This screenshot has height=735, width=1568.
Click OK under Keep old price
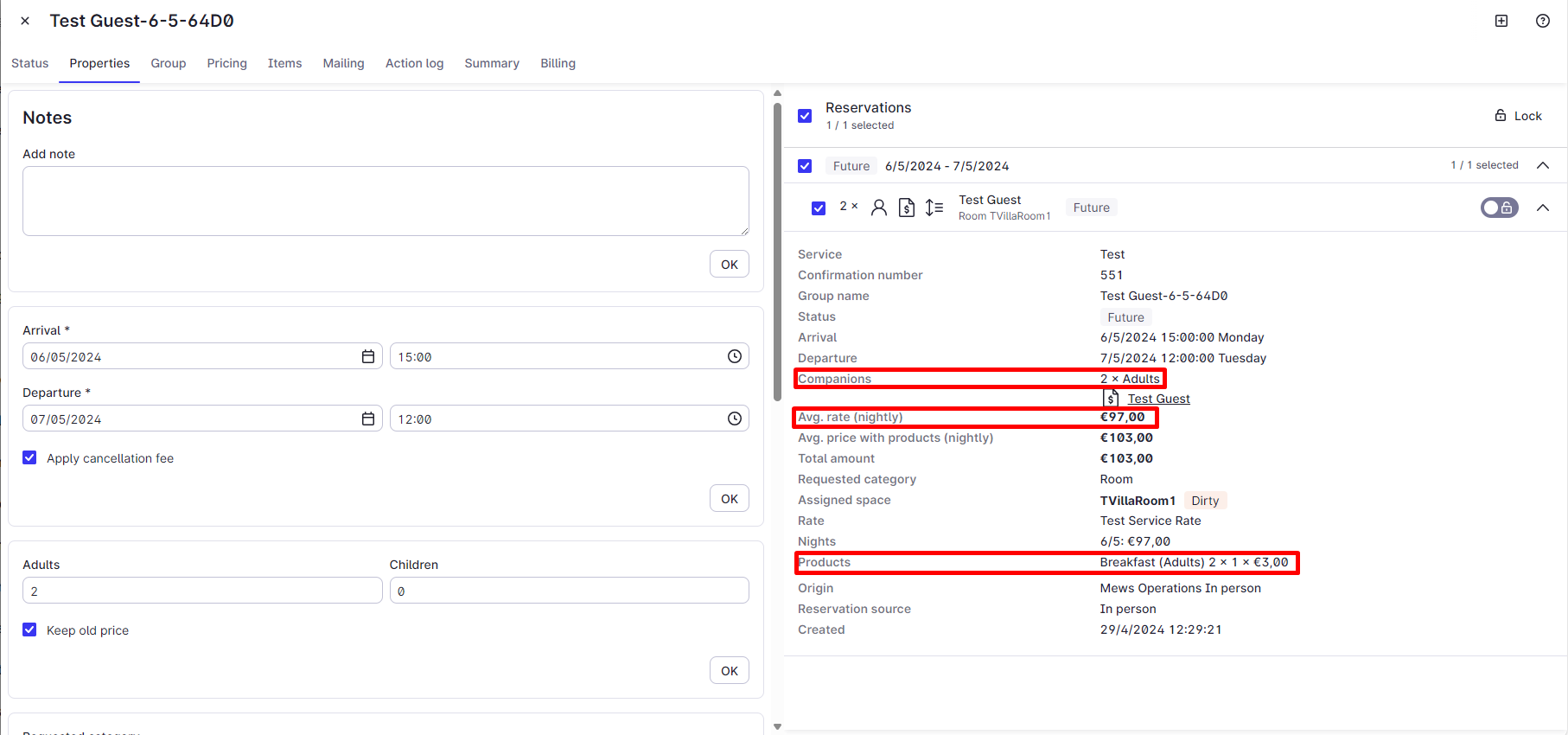[730, 671]
